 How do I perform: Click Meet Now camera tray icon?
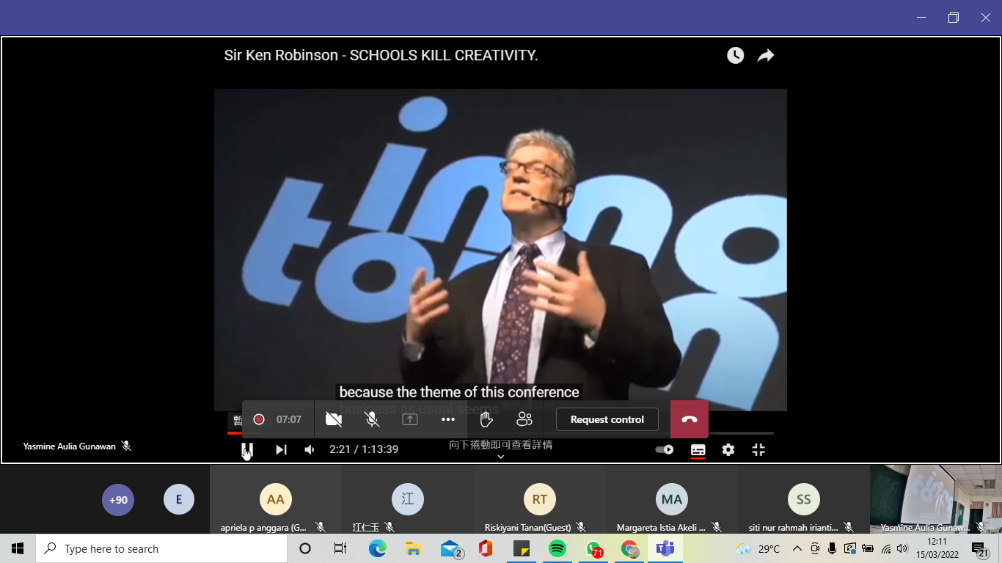click(814, 549)
